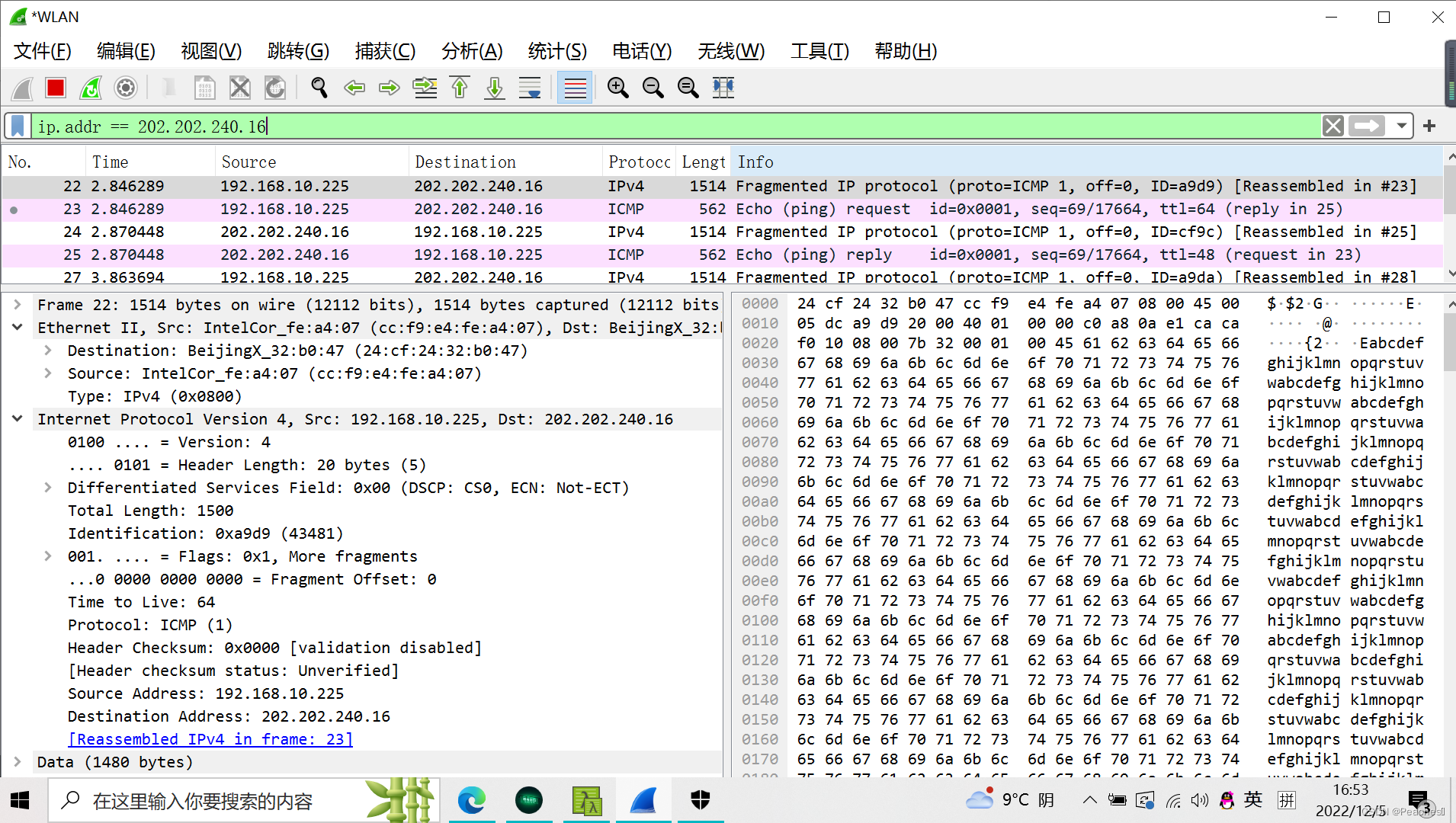Screen dimensions: 1456x823
Task: Expand Source IntelCor_fe:a4:07 node
Action: tap(48, 373)
